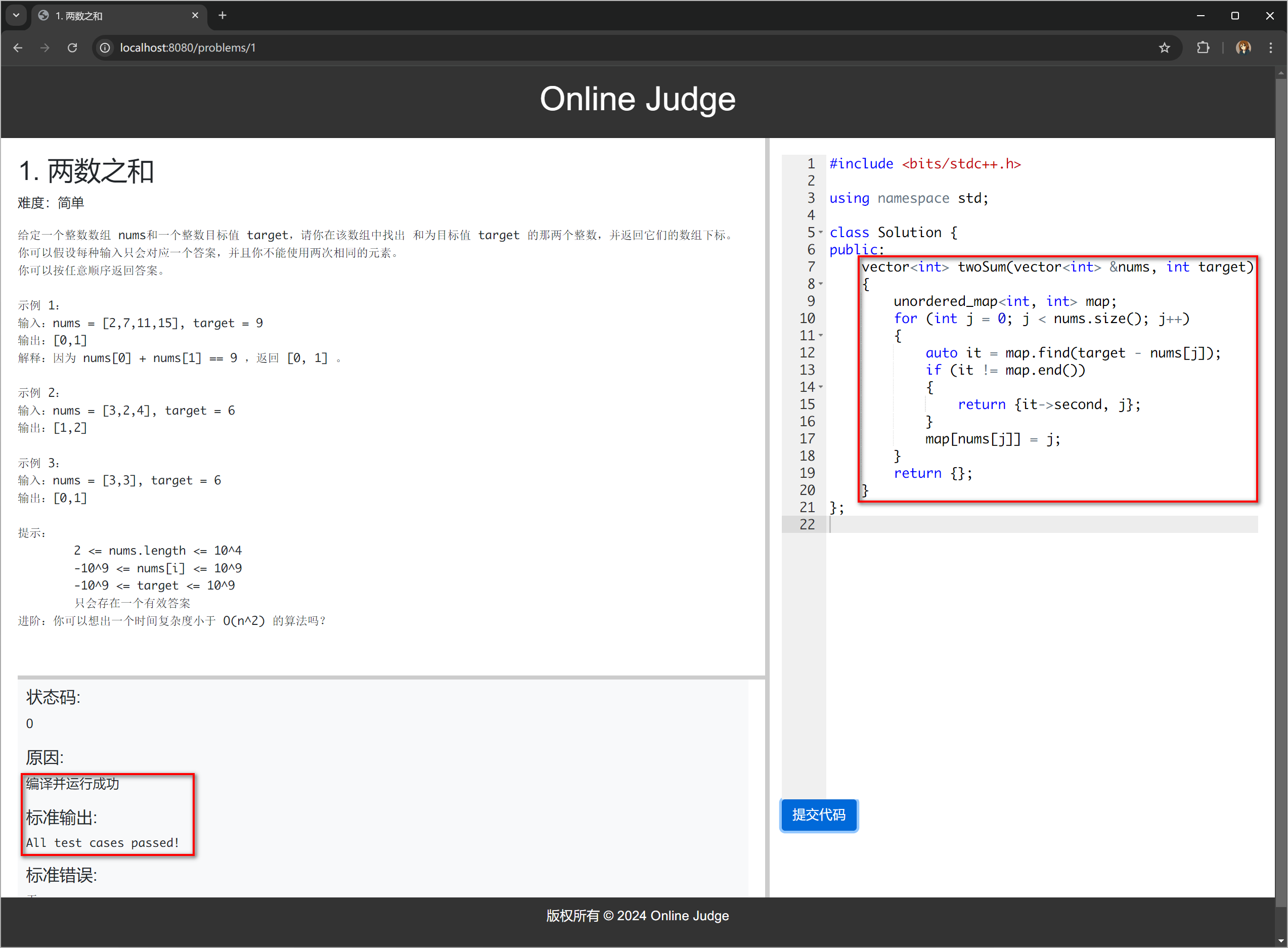Open the profile avatar icon
1288x948 pixels.
pos(1243,48)
